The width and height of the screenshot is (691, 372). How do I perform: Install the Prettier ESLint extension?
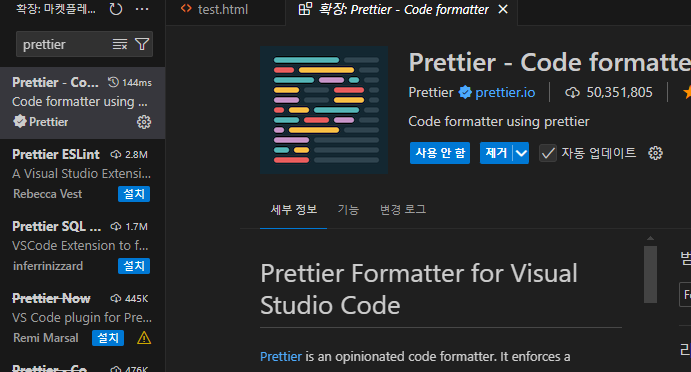pyautogui.click(x=134, y=194)
